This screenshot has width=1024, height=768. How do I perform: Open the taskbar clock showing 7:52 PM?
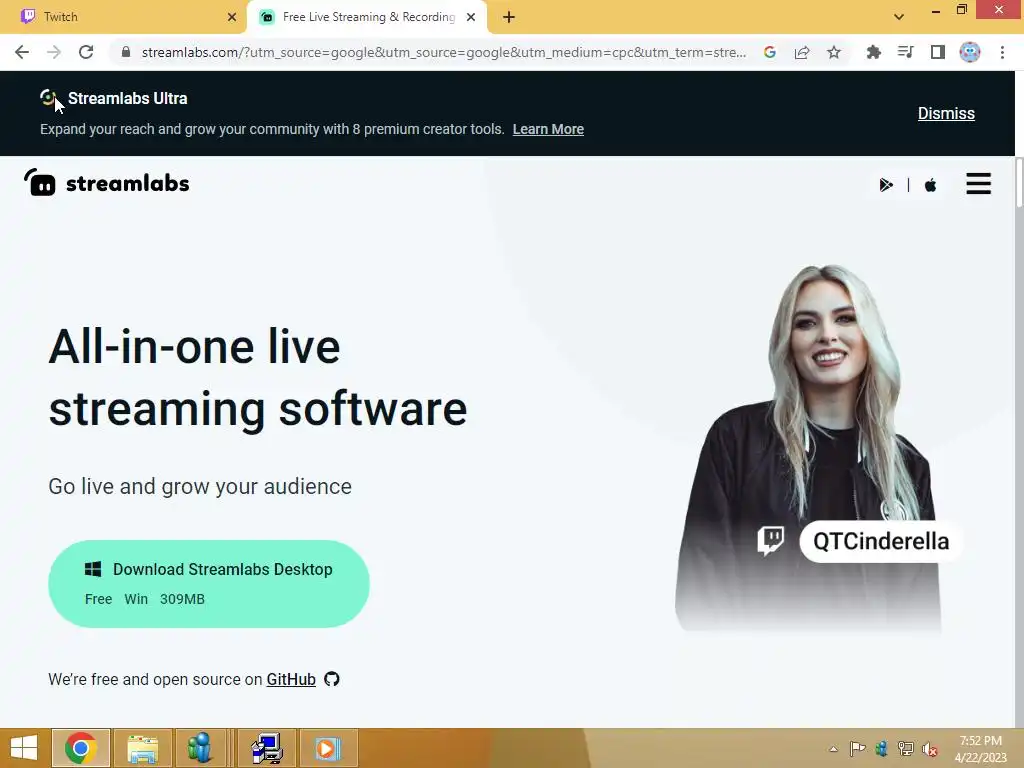pos(981,748)
